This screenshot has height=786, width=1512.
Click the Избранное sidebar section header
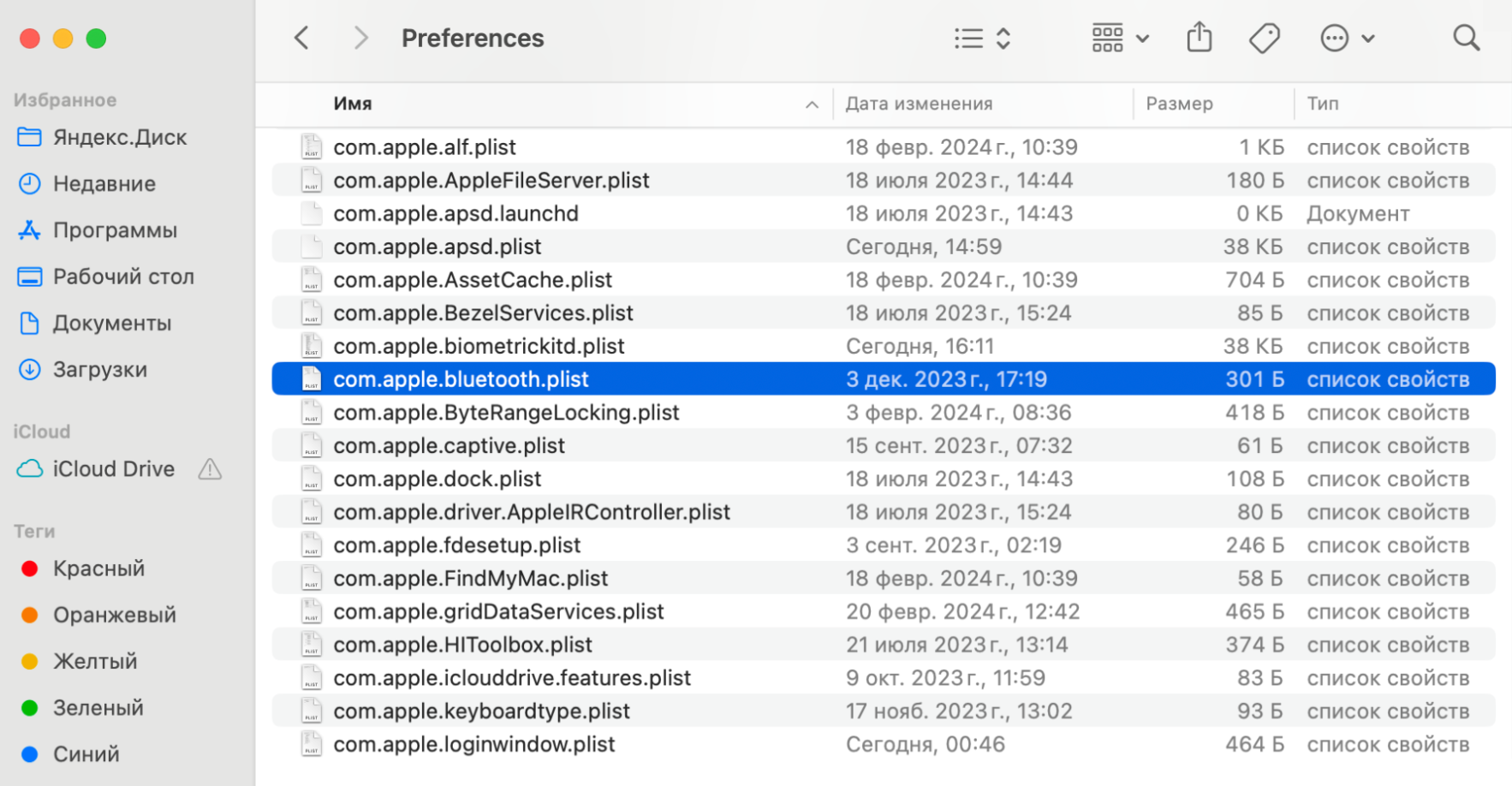click(64, 100)
